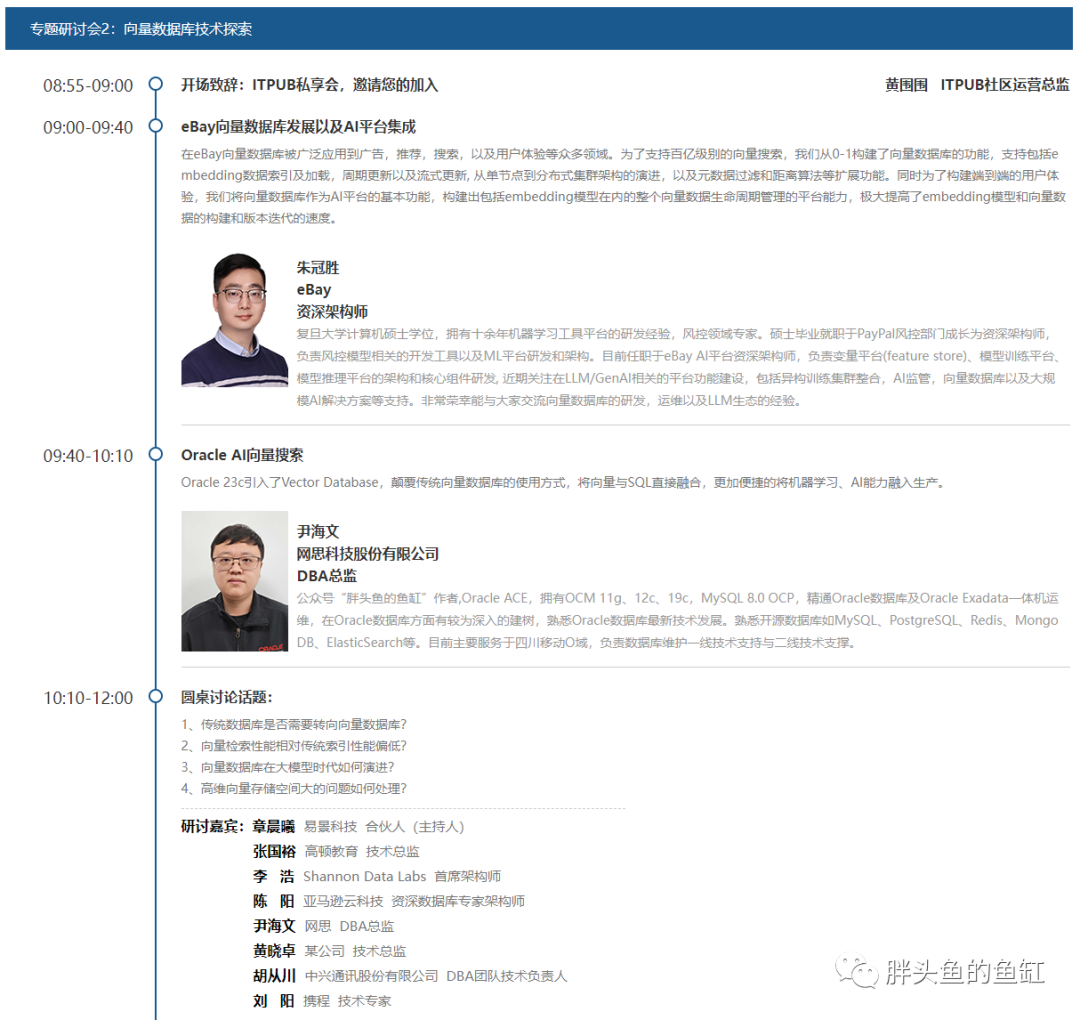Click guest name 章晨曦
The image size is (1080, 1020).
tap(273, 826)
